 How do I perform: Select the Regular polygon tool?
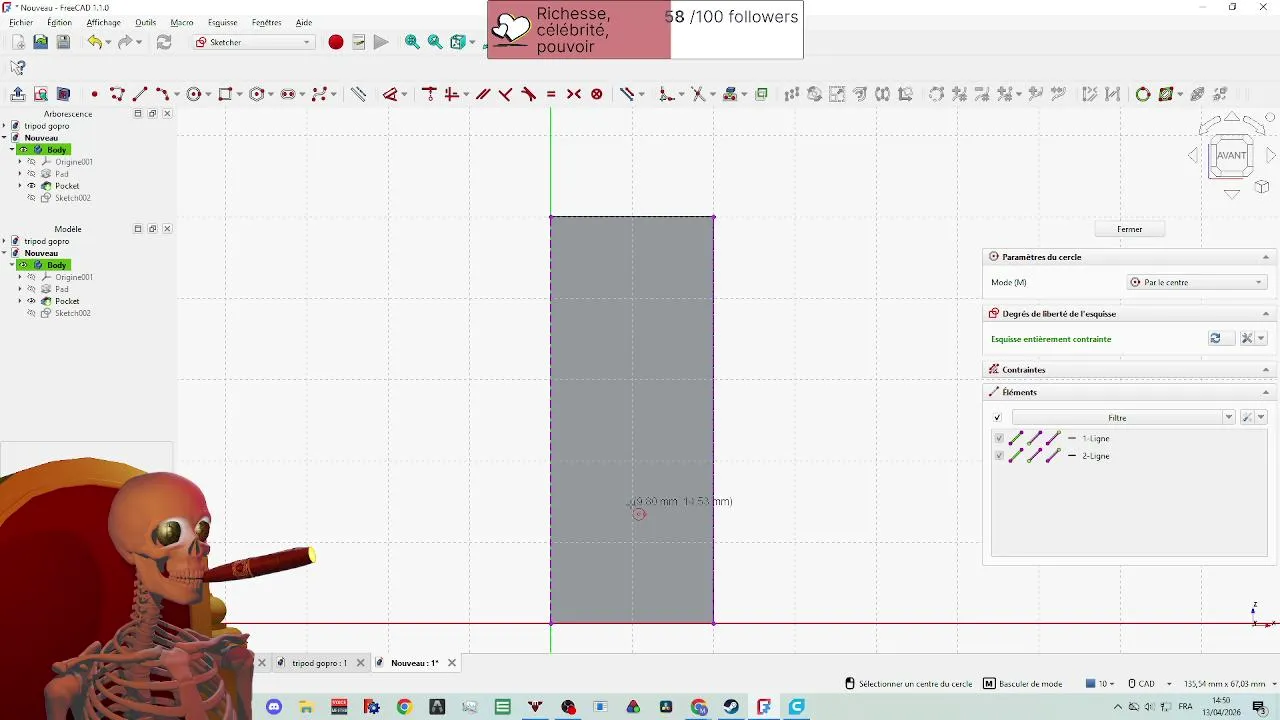(x=257, y=94)
